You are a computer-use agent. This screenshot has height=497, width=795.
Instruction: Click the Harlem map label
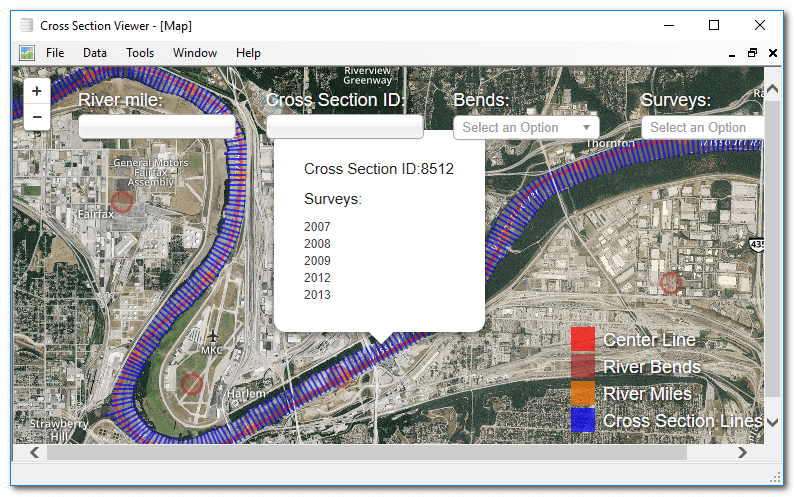[x=246, y=394]
